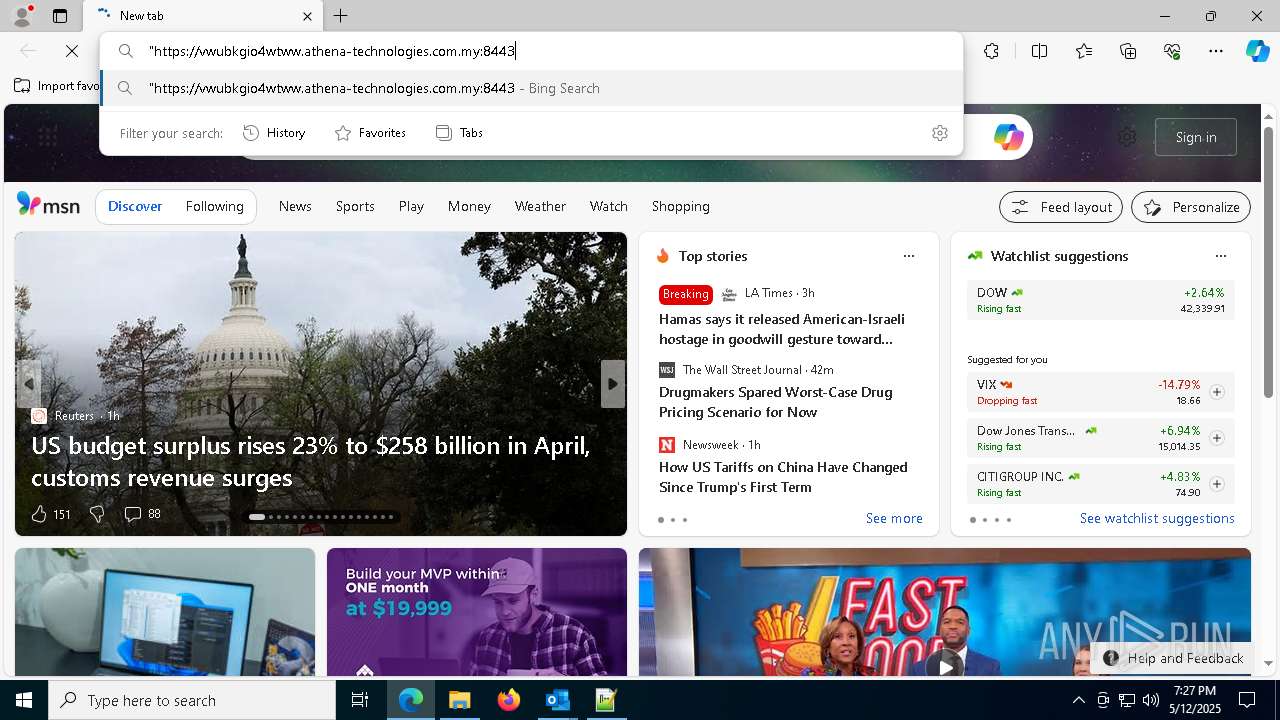Launch Firefox from taskbar
This screenshot has width=1280, height=720.
coord(508,700)
